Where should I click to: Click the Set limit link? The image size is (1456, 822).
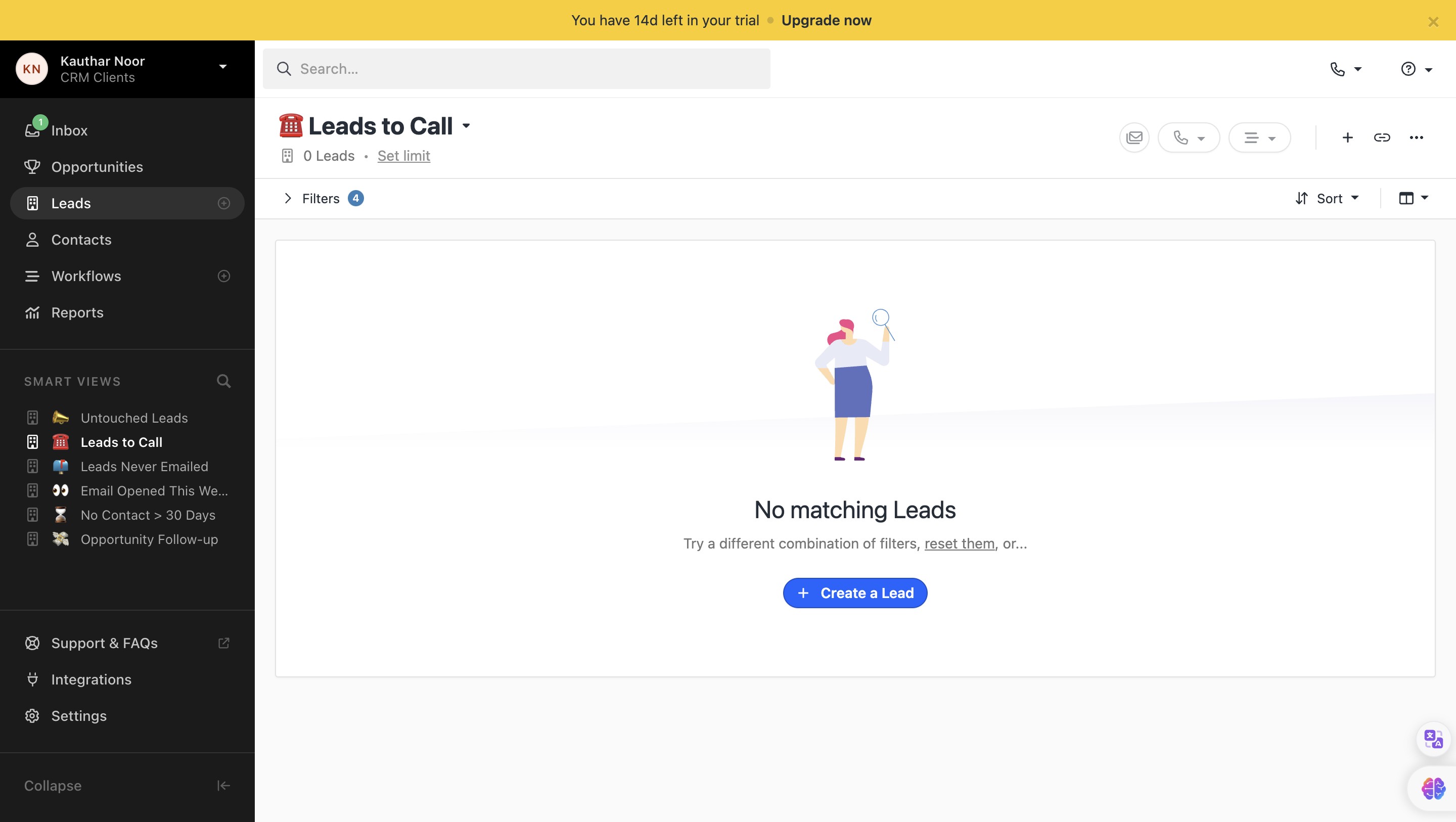pos(403,156)
